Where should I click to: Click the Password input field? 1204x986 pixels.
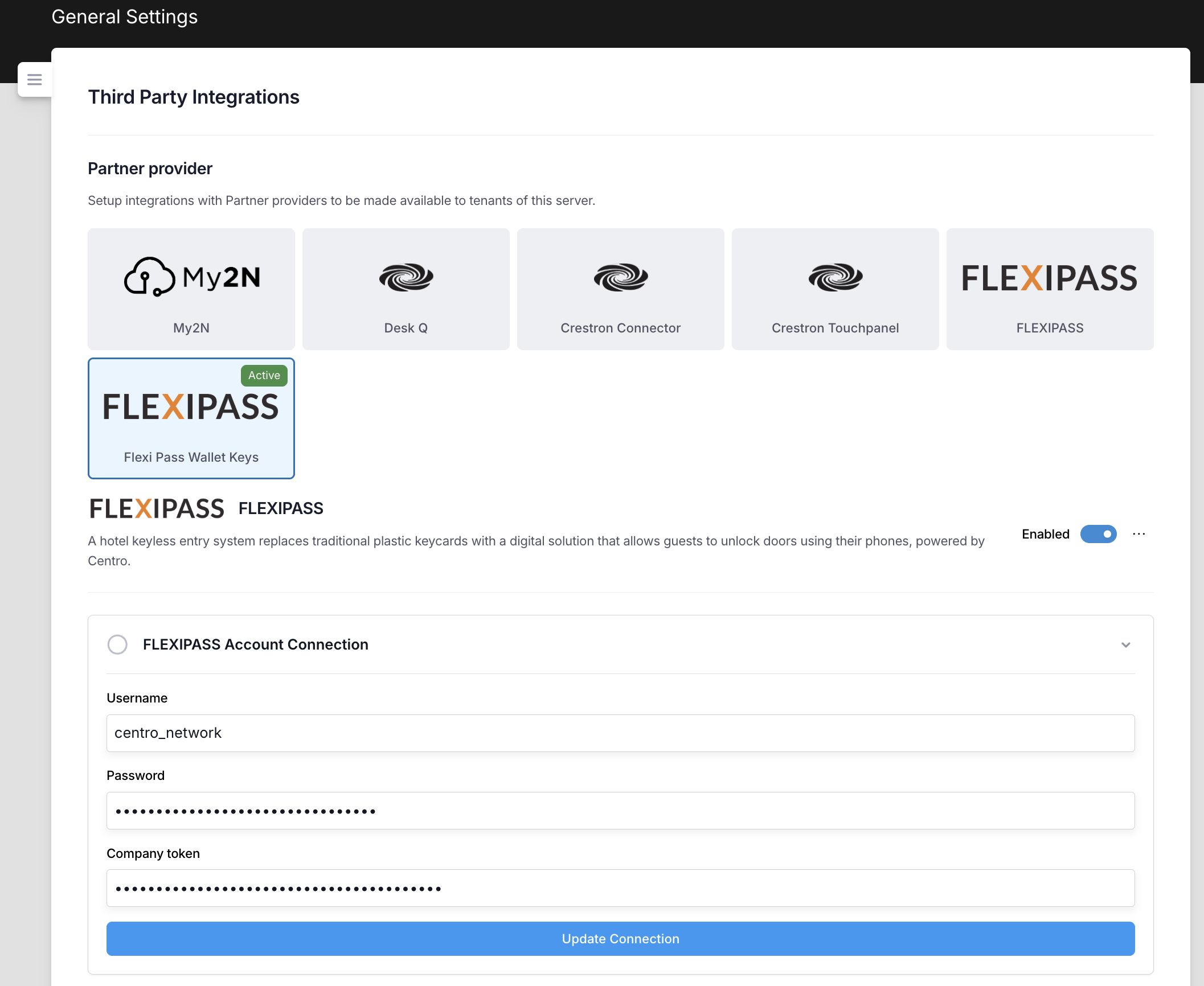(621, 811)
